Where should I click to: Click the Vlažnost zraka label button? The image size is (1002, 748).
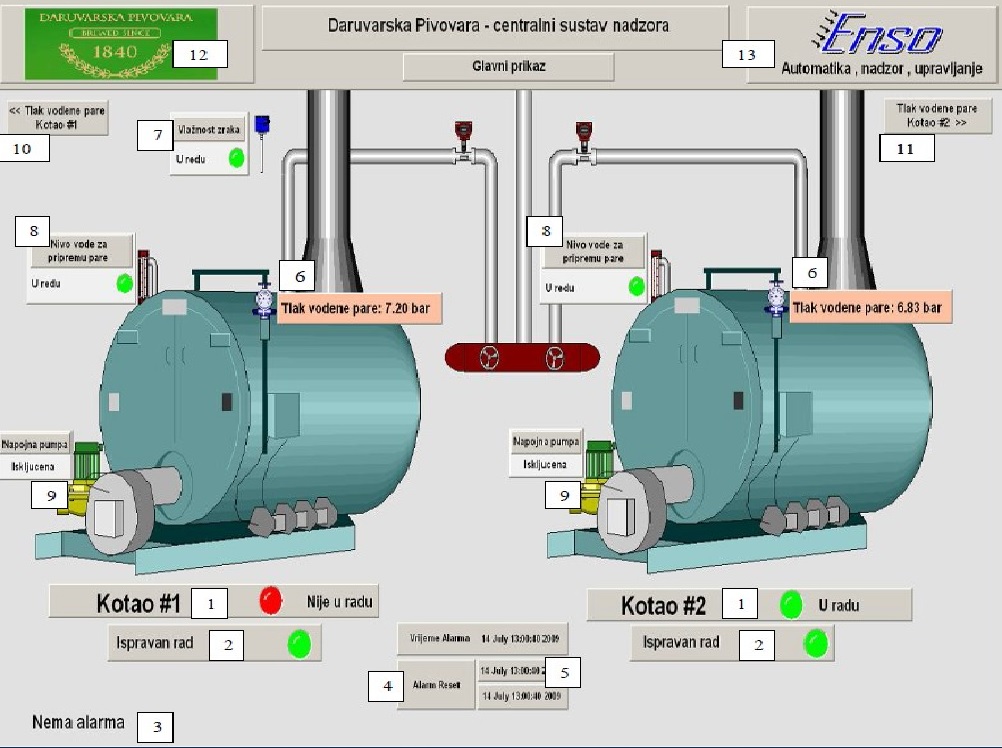click(208, 130)
